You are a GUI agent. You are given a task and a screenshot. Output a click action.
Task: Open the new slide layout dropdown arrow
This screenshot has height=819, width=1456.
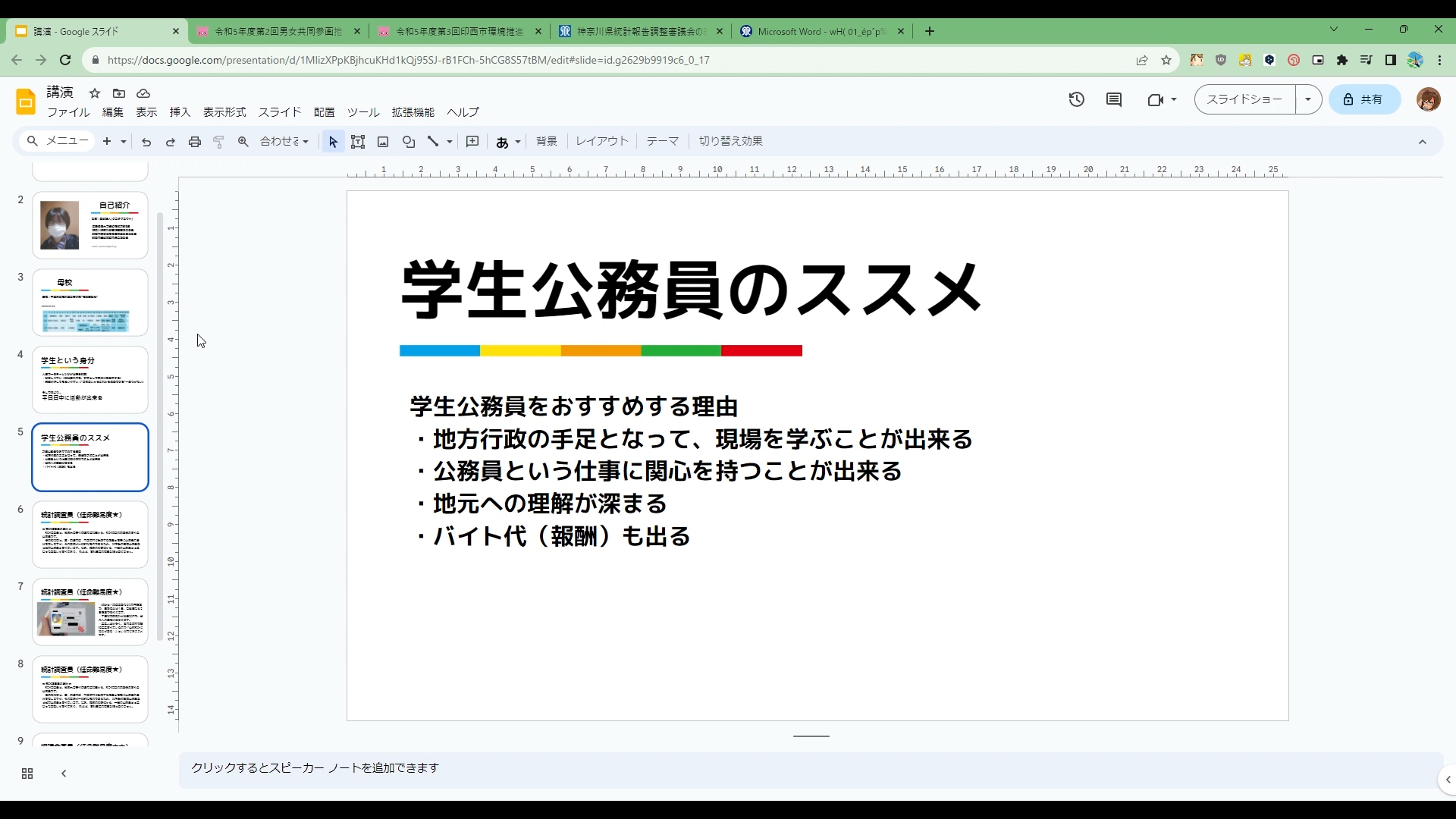(x=124, y=142)
